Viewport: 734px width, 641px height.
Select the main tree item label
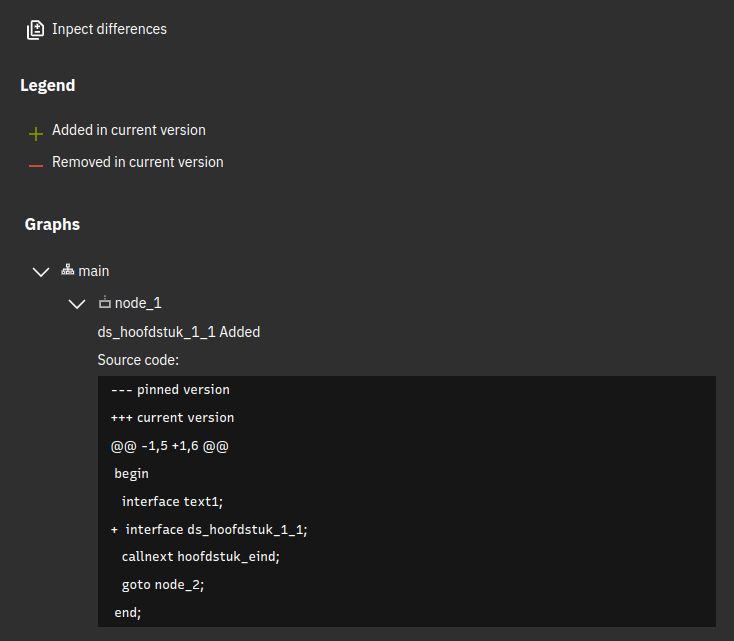[x=94, y=271]
